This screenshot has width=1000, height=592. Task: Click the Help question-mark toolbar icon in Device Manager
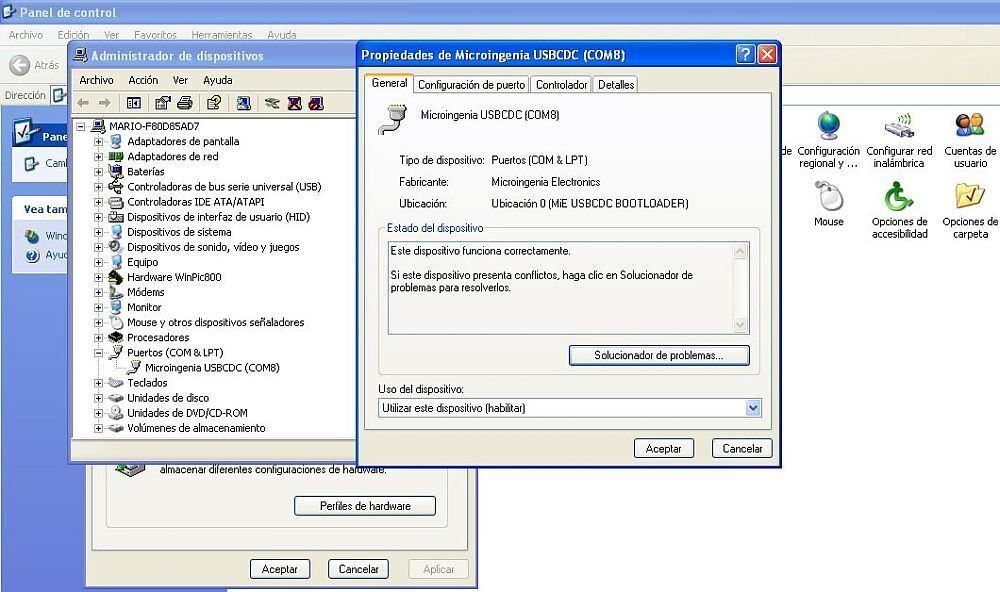pos(214,103)
